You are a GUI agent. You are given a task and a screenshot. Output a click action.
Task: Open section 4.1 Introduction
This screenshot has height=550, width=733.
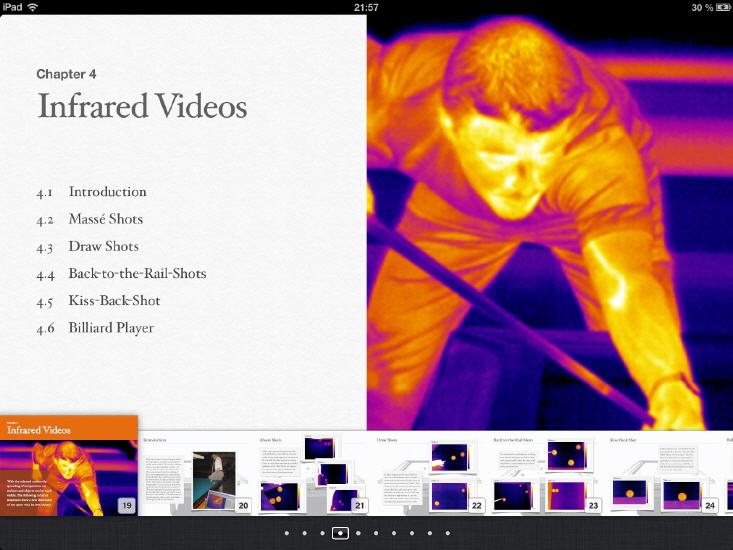[92, 192]
